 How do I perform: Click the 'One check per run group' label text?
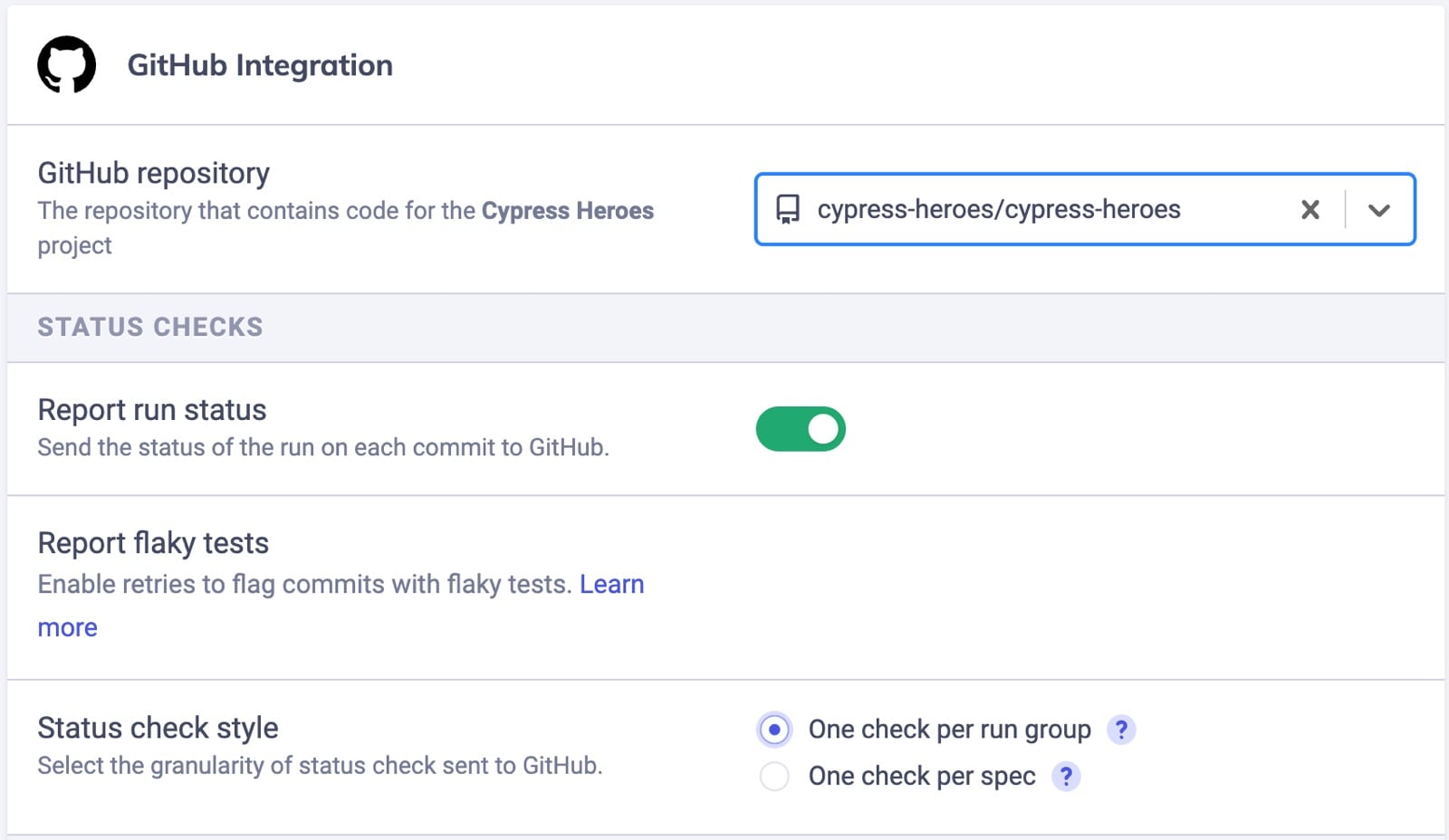coord(948,729)
